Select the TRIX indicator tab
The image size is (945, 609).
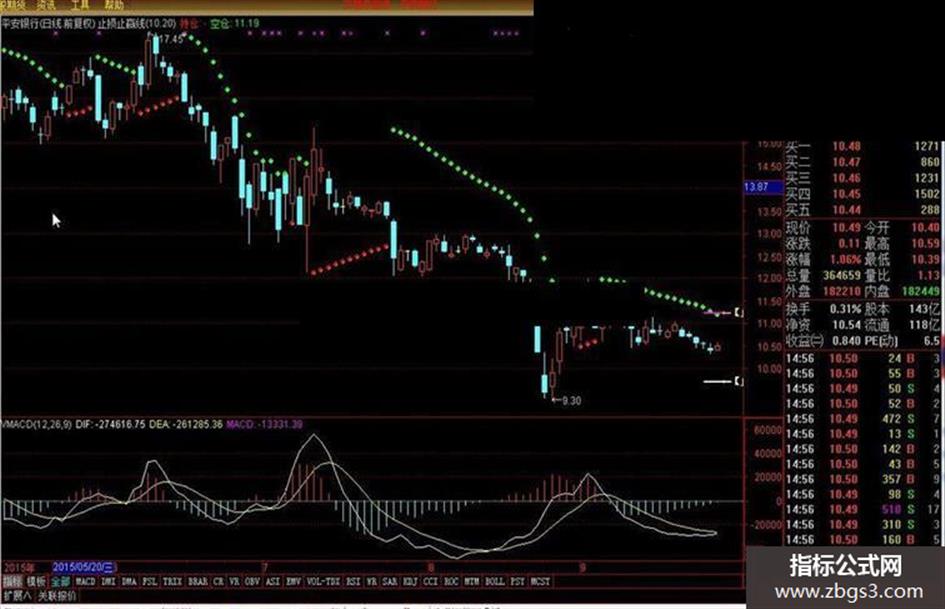(x=172, y=582)
